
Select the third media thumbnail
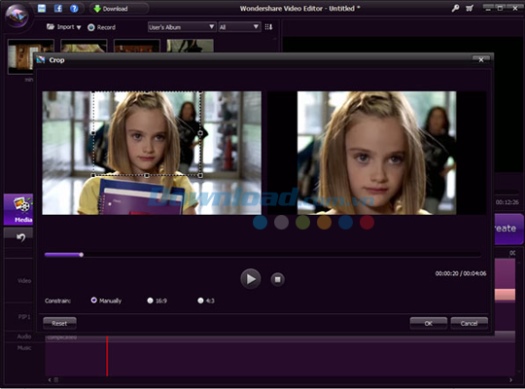137,46
